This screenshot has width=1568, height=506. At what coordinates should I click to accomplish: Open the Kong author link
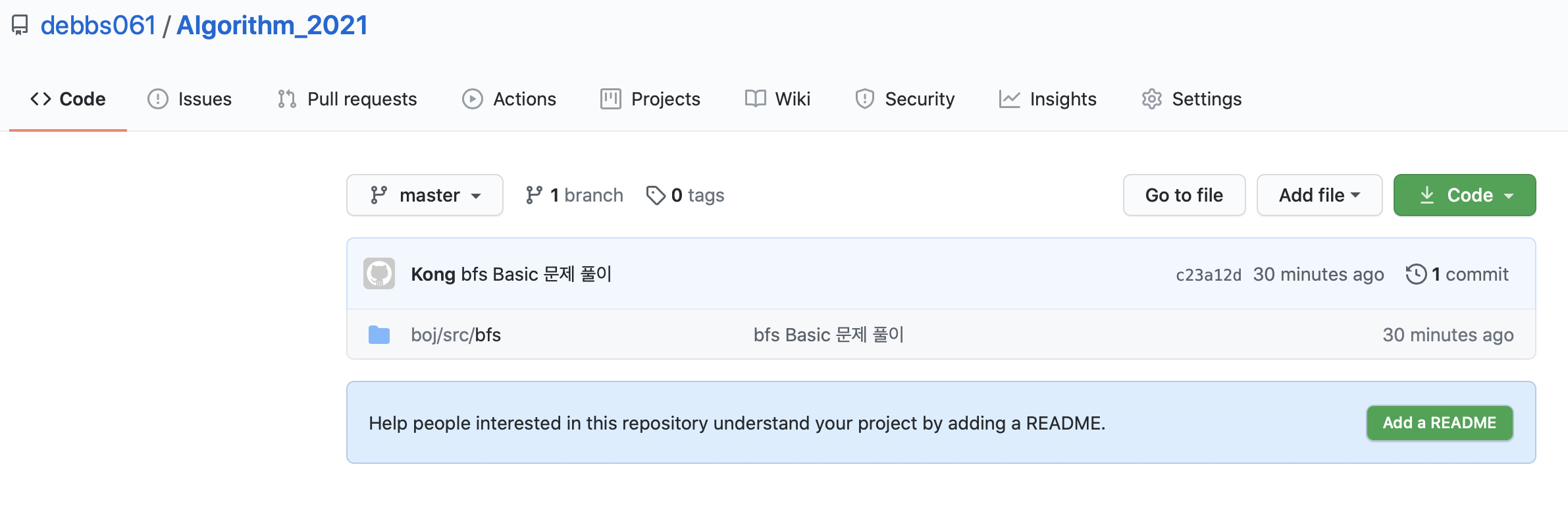pos(433,274)
